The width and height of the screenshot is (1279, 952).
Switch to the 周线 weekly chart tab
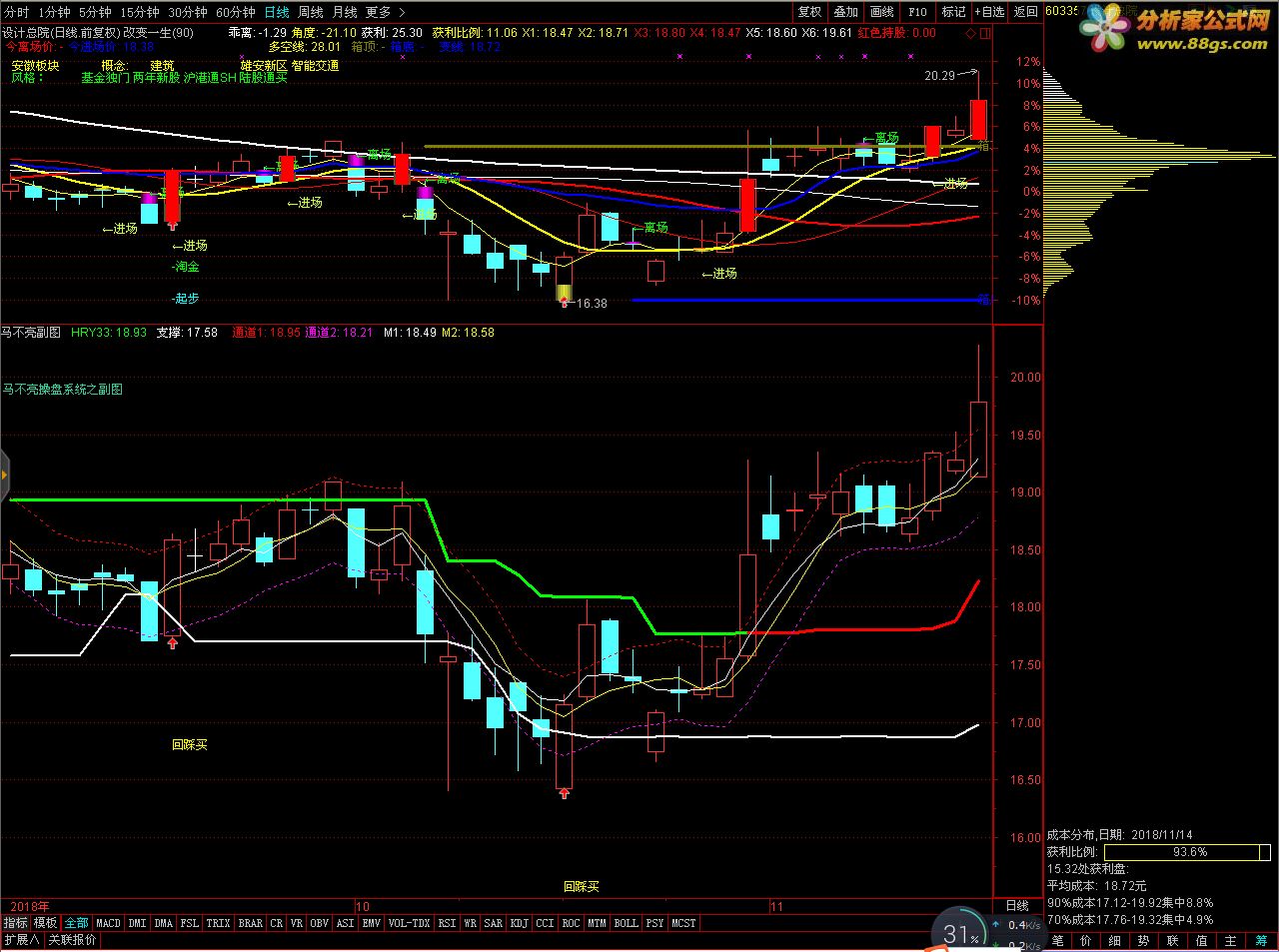311,12
